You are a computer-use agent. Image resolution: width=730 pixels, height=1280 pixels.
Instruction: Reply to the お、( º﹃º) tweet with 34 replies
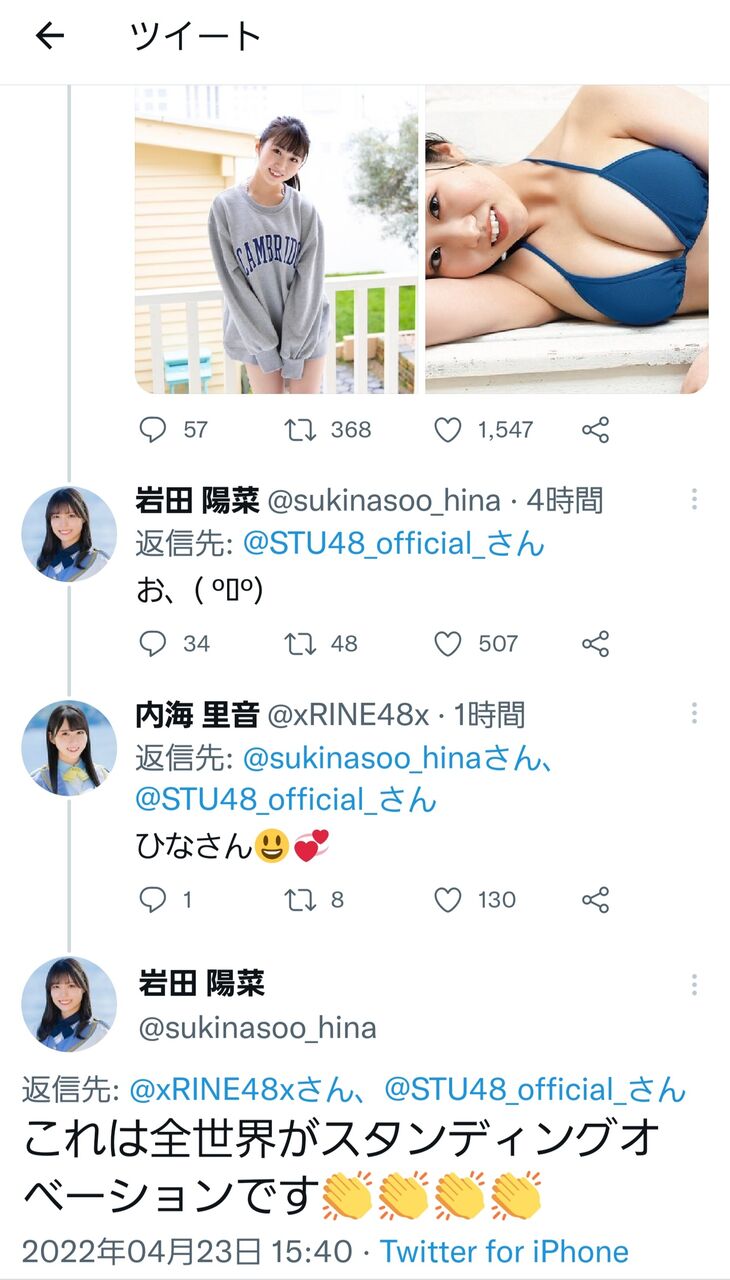click(152, 643)
